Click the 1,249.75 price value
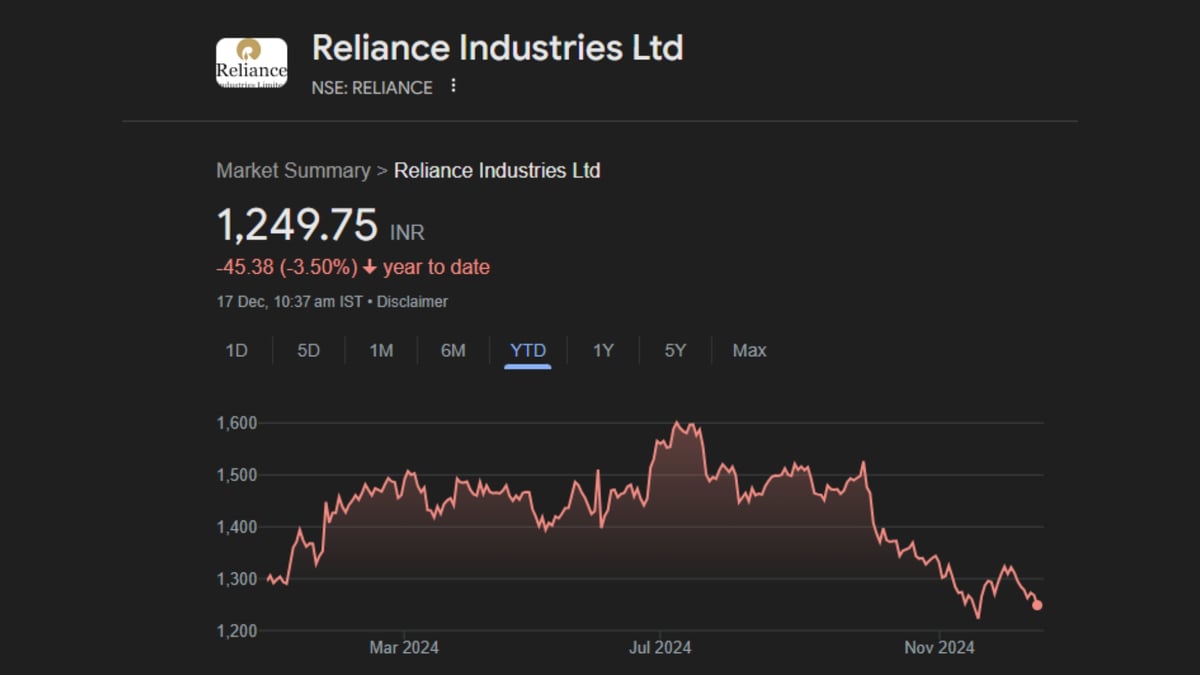 pos(297,225)
